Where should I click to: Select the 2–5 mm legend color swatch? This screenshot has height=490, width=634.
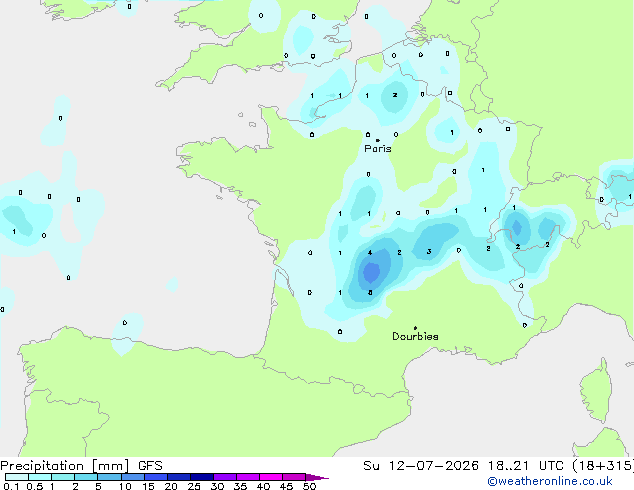86,477
